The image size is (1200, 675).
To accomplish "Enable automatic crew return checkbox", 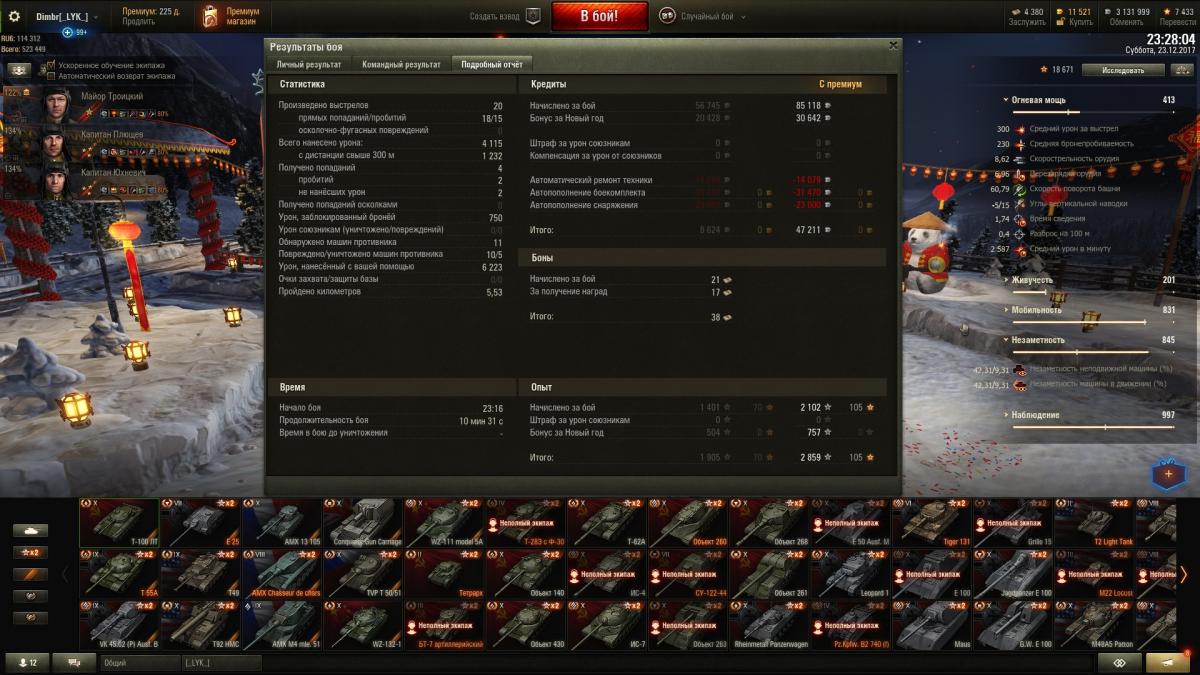I will tap(50, 76).
